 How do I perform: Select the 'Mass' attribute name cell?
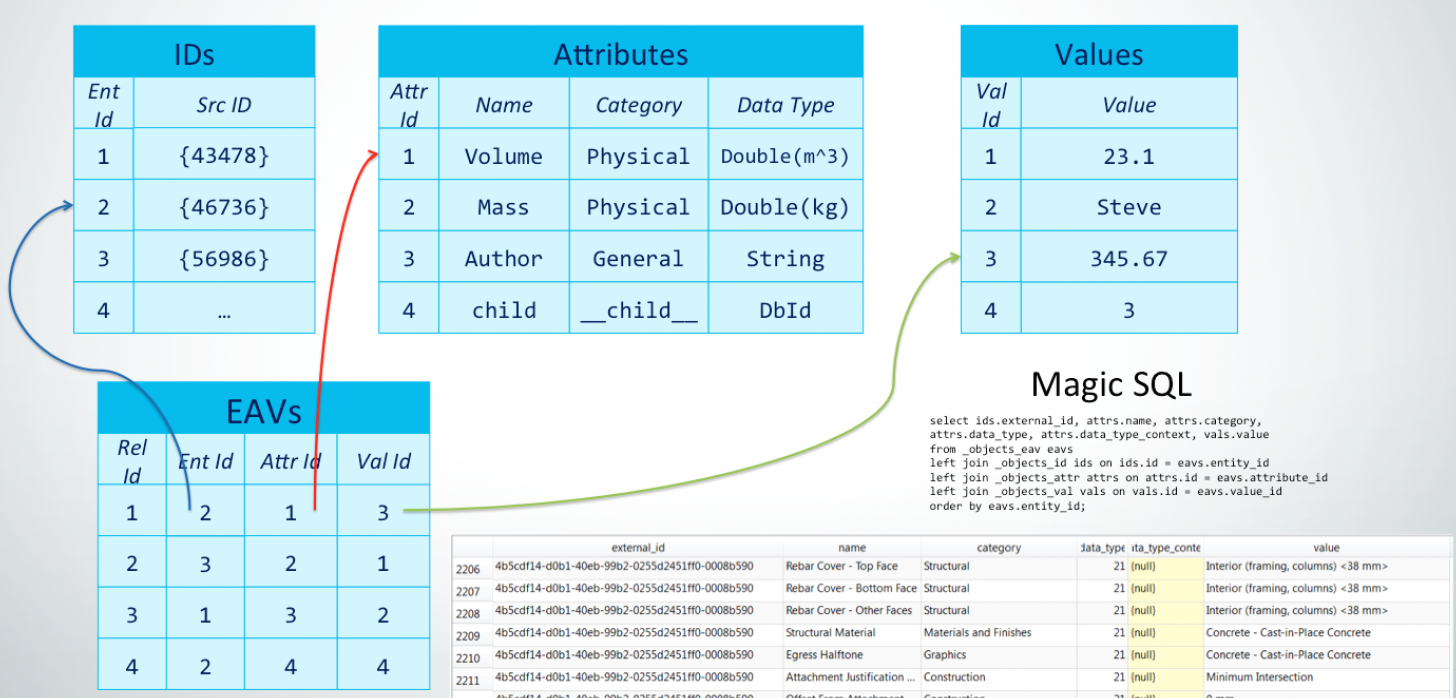(504, 207)
